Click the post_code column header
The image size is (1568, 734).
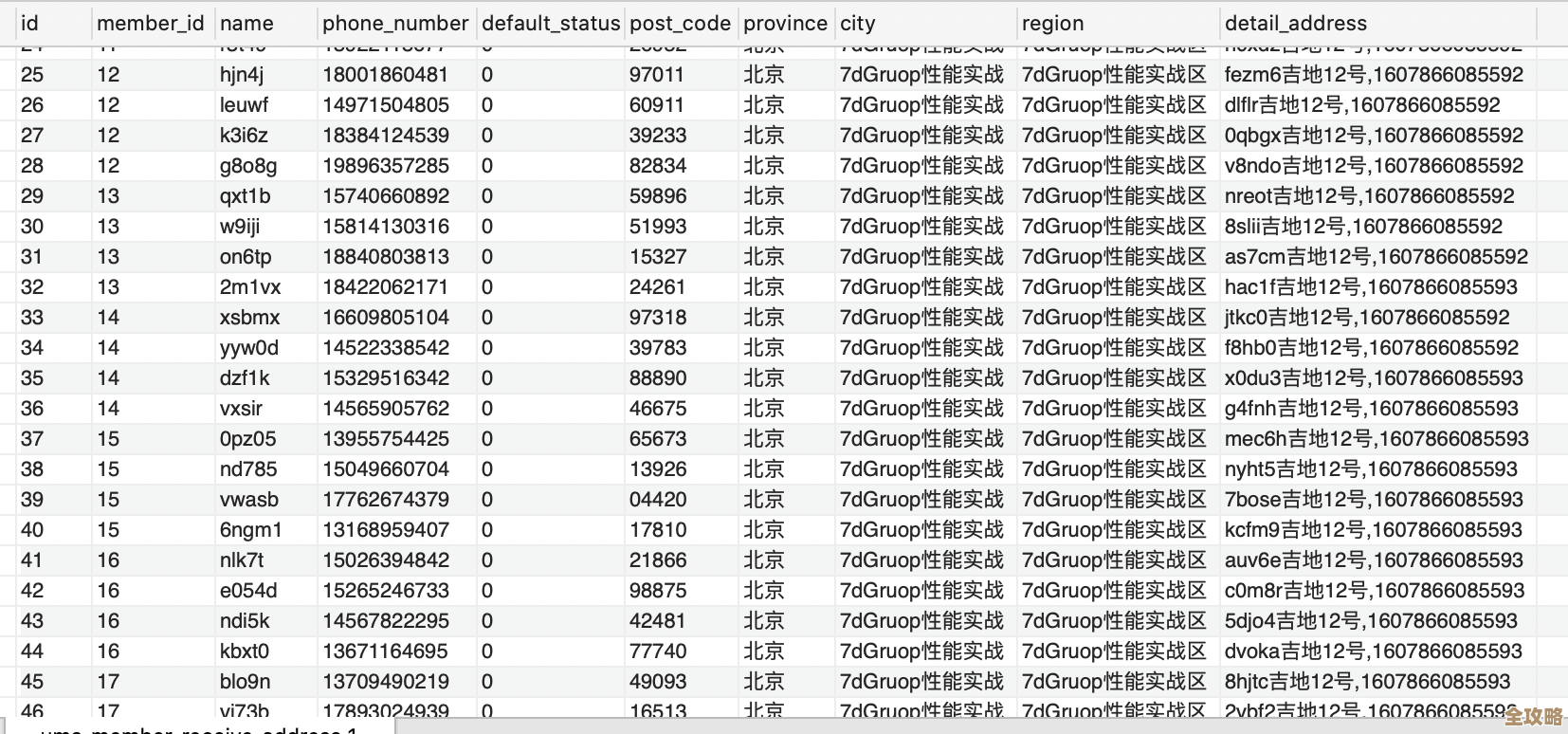tap(680, 24)
